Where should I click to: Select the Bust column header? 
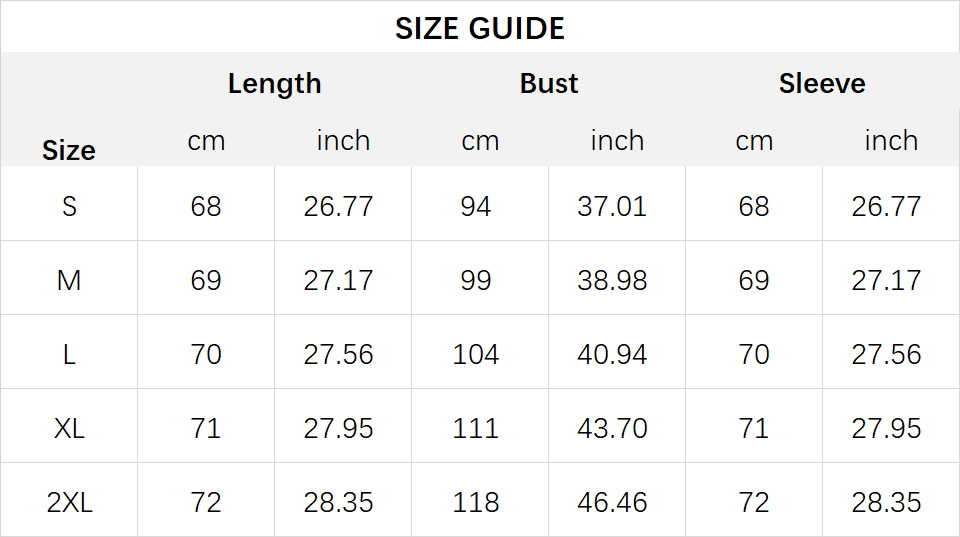point(549,83)
